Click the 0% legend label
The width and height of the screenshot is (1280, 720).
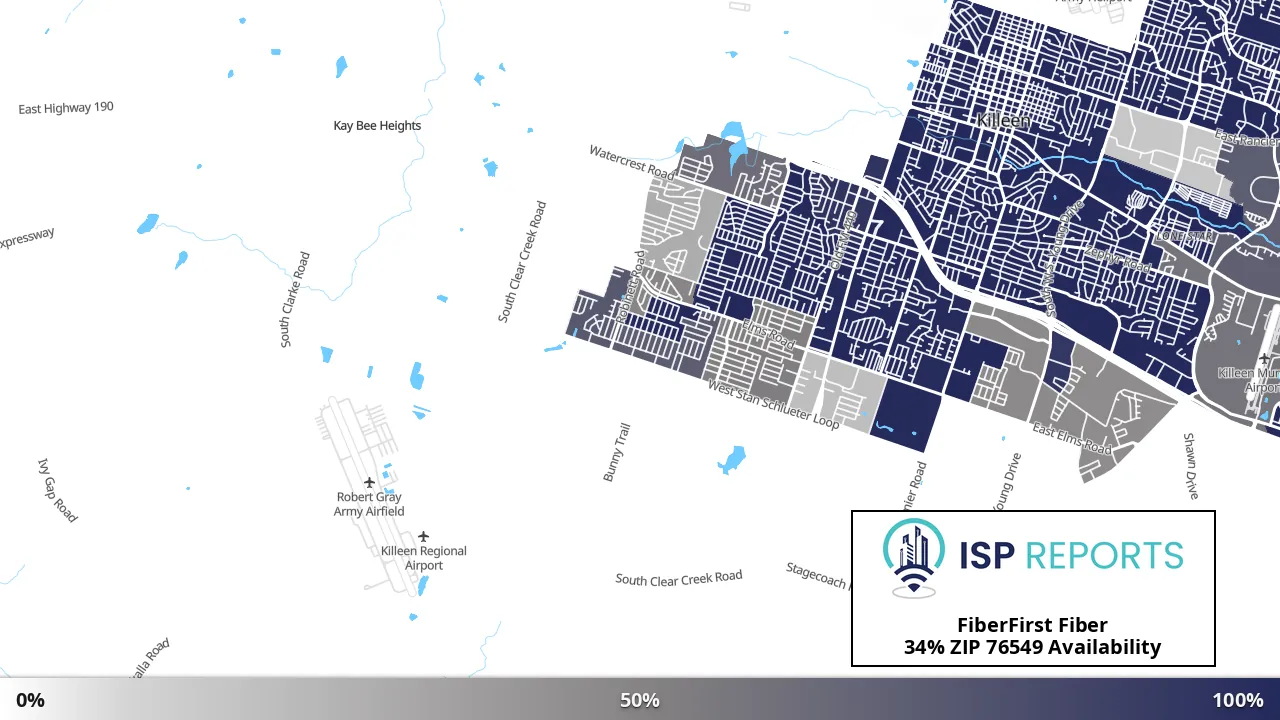coord(30,700)
